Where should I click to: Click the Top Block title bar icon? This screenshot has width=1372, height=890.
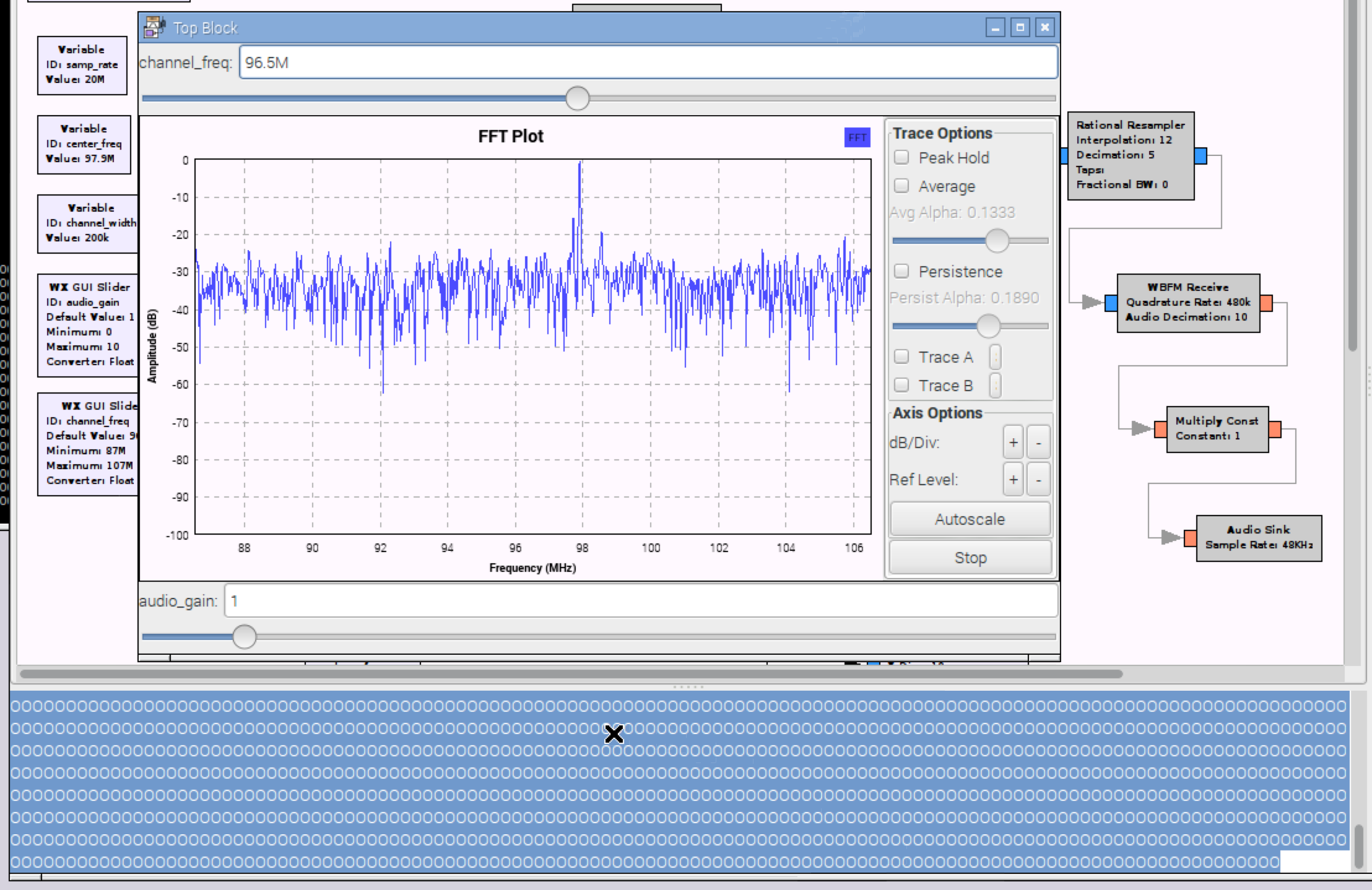tap(153, 27)
